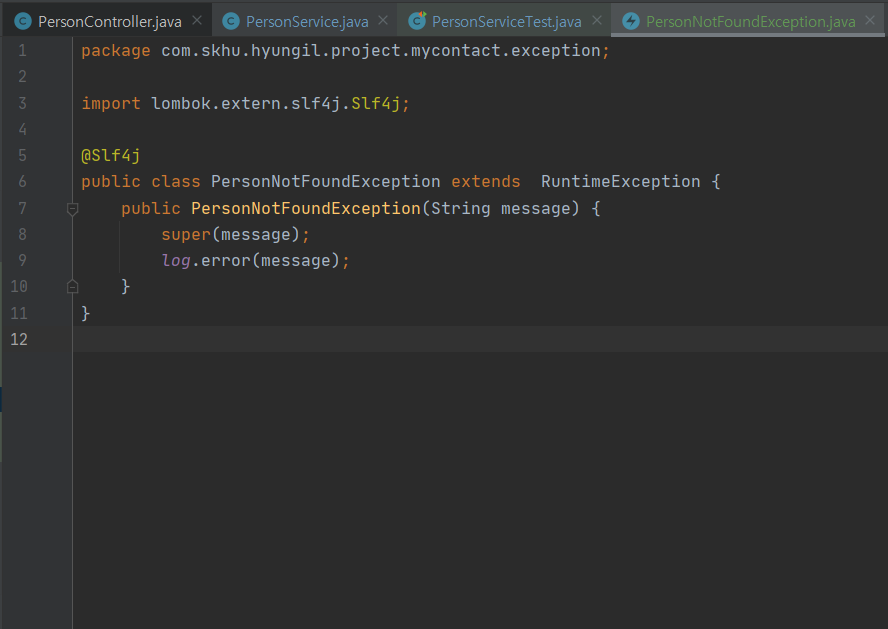Click the 'String' parameter type on line 7

click(x=460, y=208)
